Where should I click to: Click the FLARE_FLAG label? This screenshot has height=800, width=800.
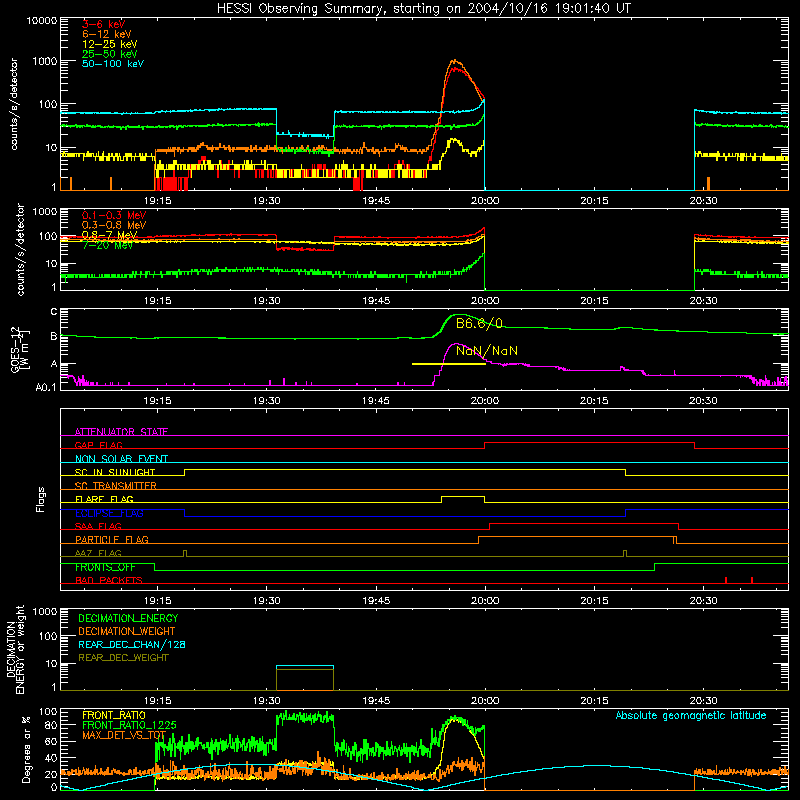pyautogui.click(x=104, y=499)
